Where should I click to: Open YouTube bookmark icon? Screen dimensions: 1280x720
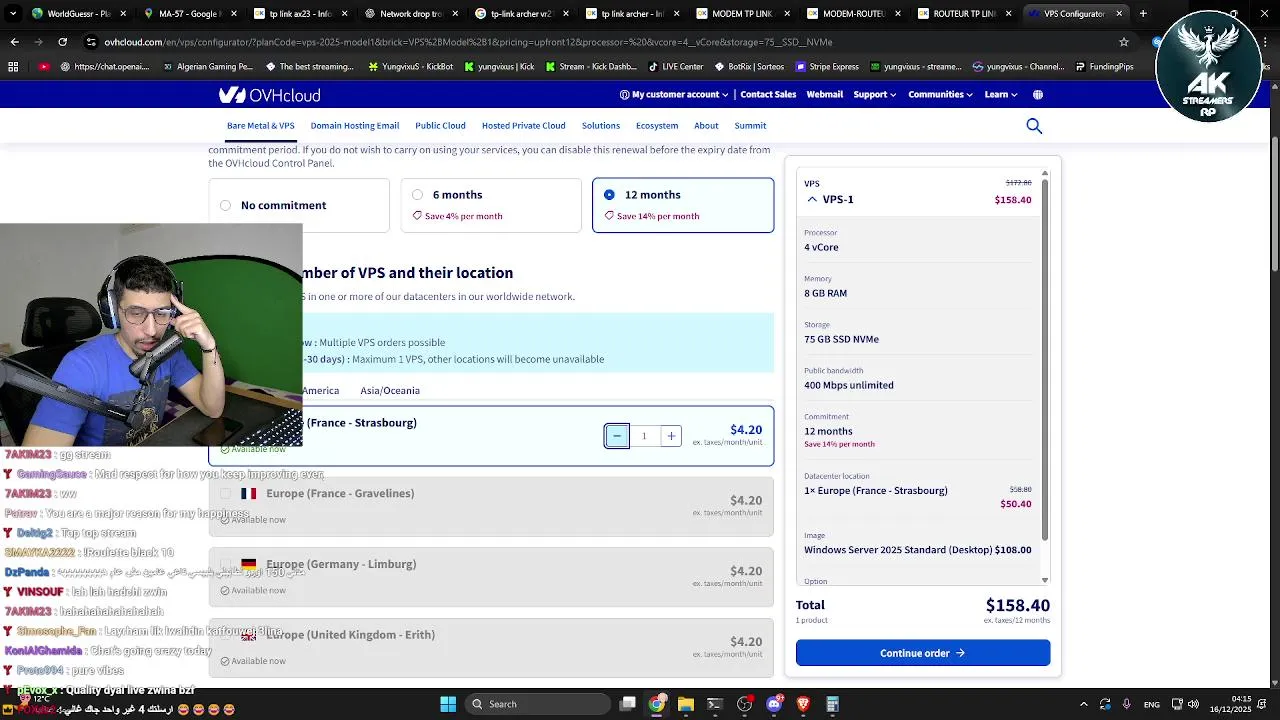pyautogui.click(x=44, y=67)
